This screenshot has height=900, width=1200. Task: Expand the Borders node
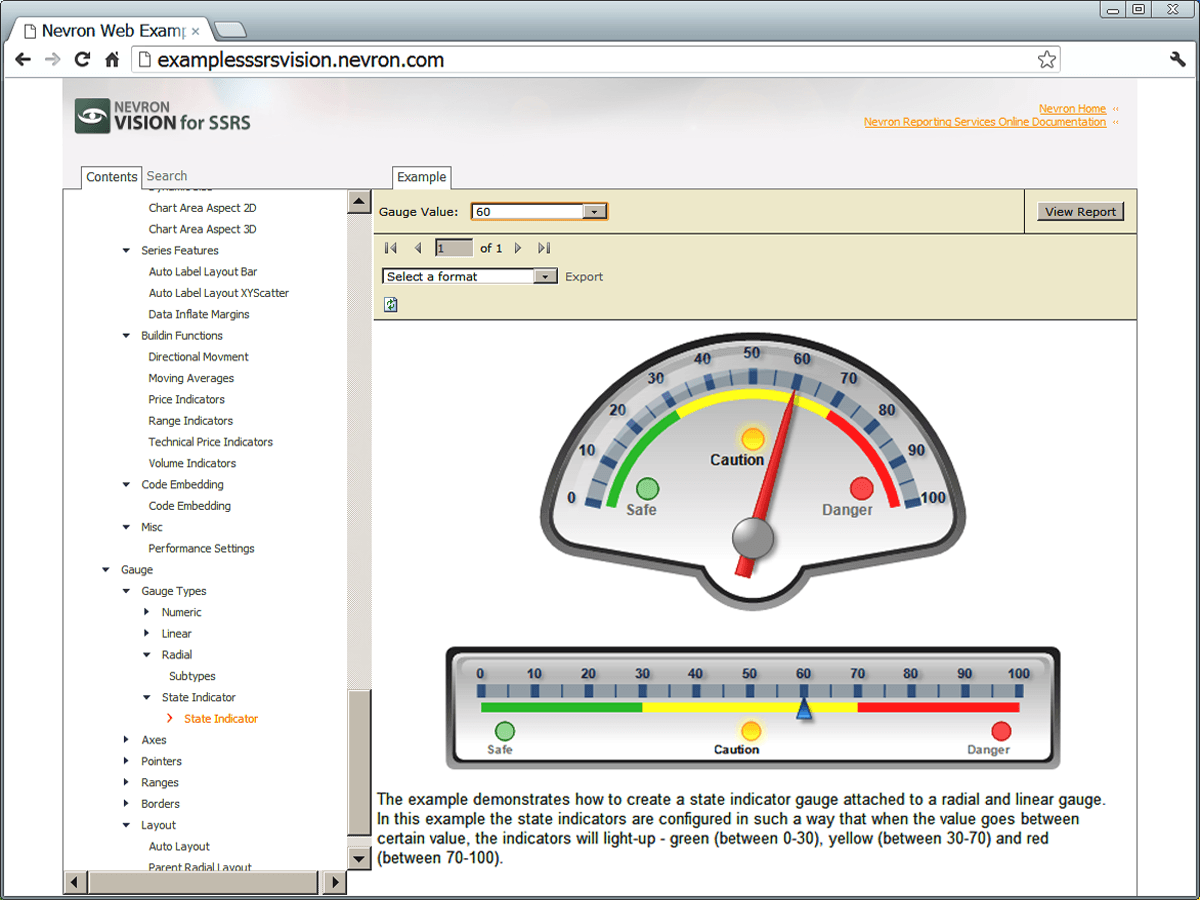click(x=126, y=804)
